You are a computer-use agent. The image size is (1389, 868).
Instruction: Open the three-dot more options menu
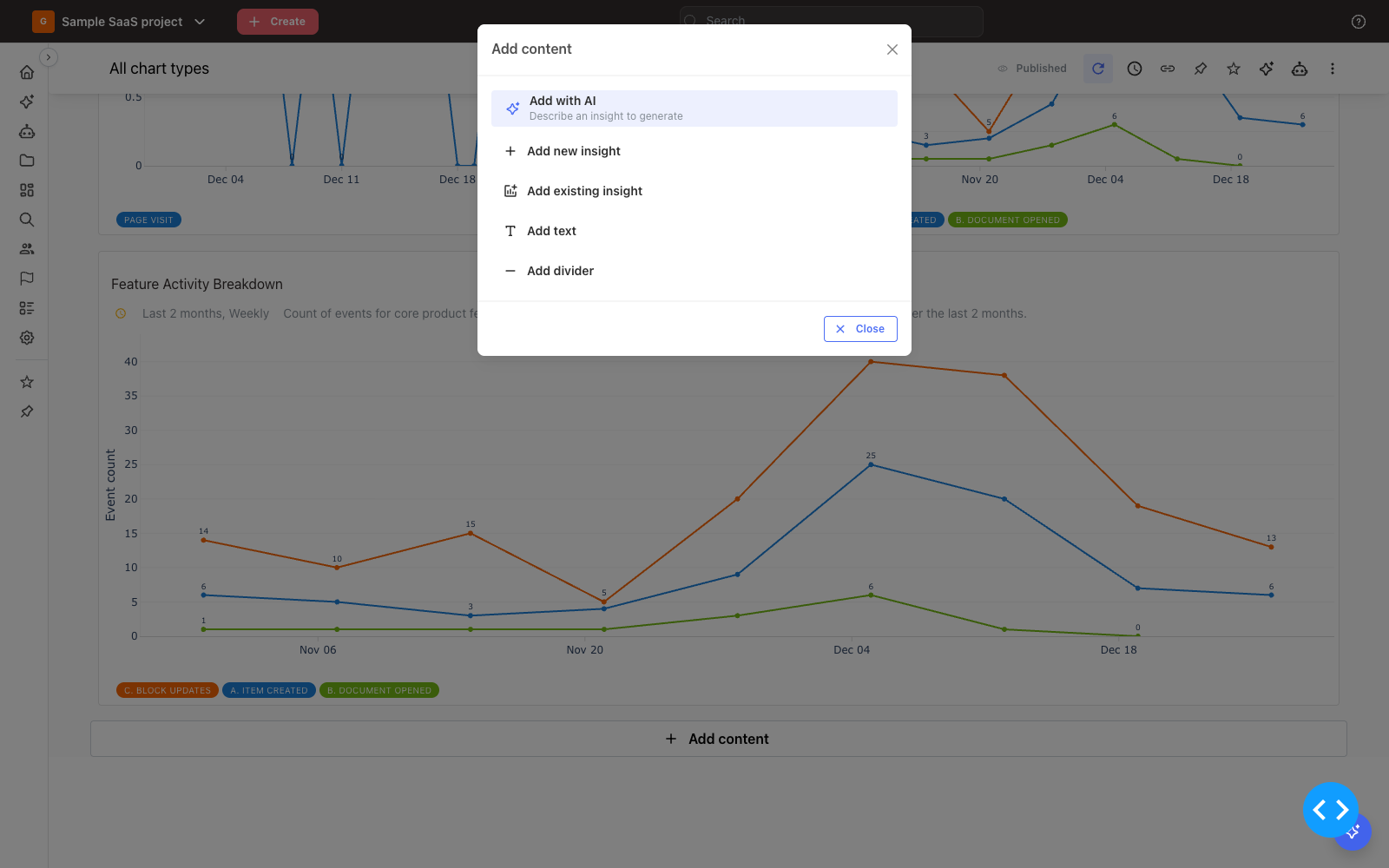pos(1333,69)
